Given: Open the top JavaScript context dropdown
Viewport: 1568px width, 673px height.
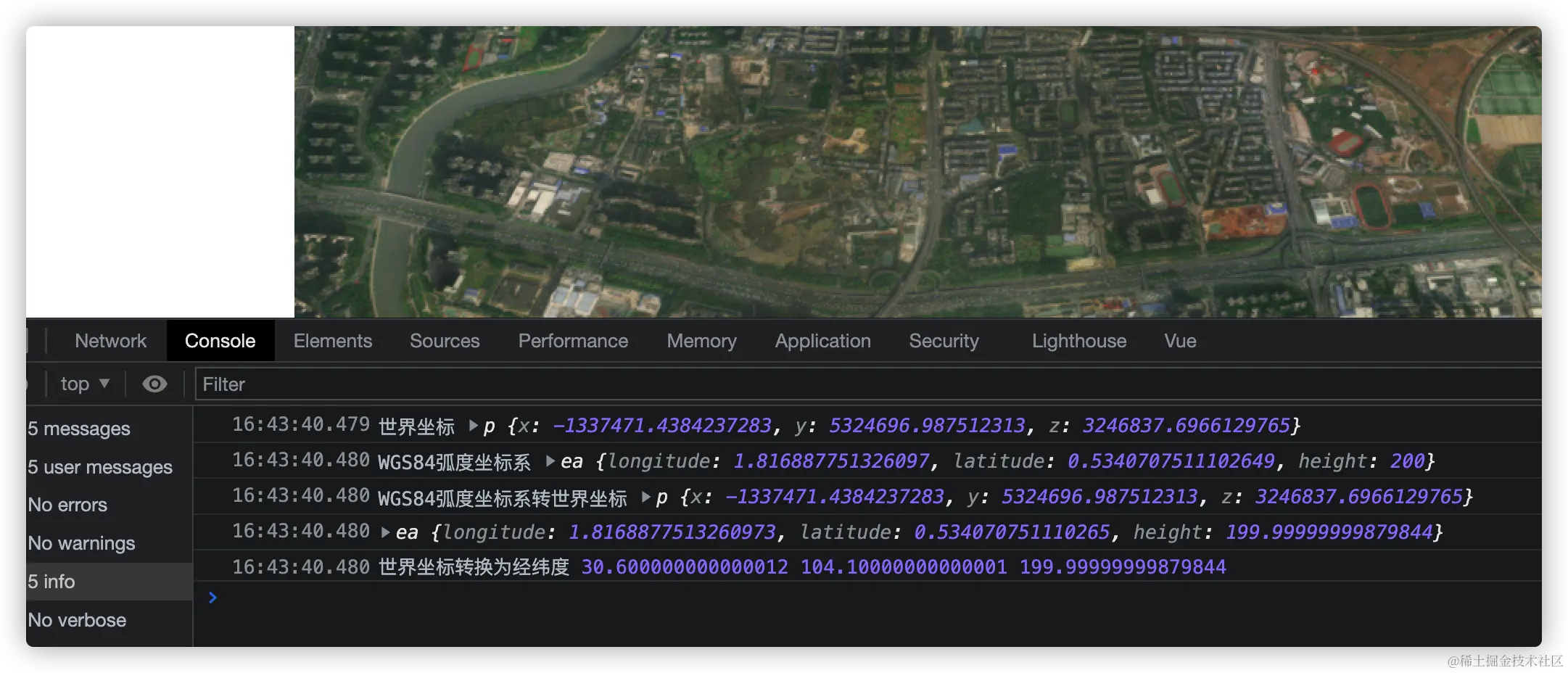Looking at the screenshot, I should pos(85,384).
